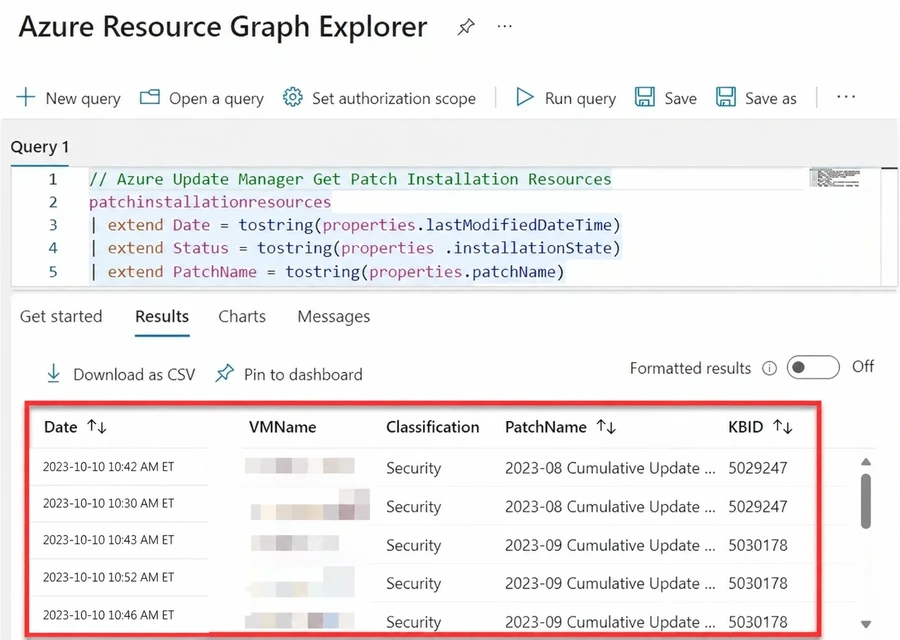Viewport: 900px width, 640px height.
Task: Click the results vertical scrollbar thumb
Action: coord(866,501)
